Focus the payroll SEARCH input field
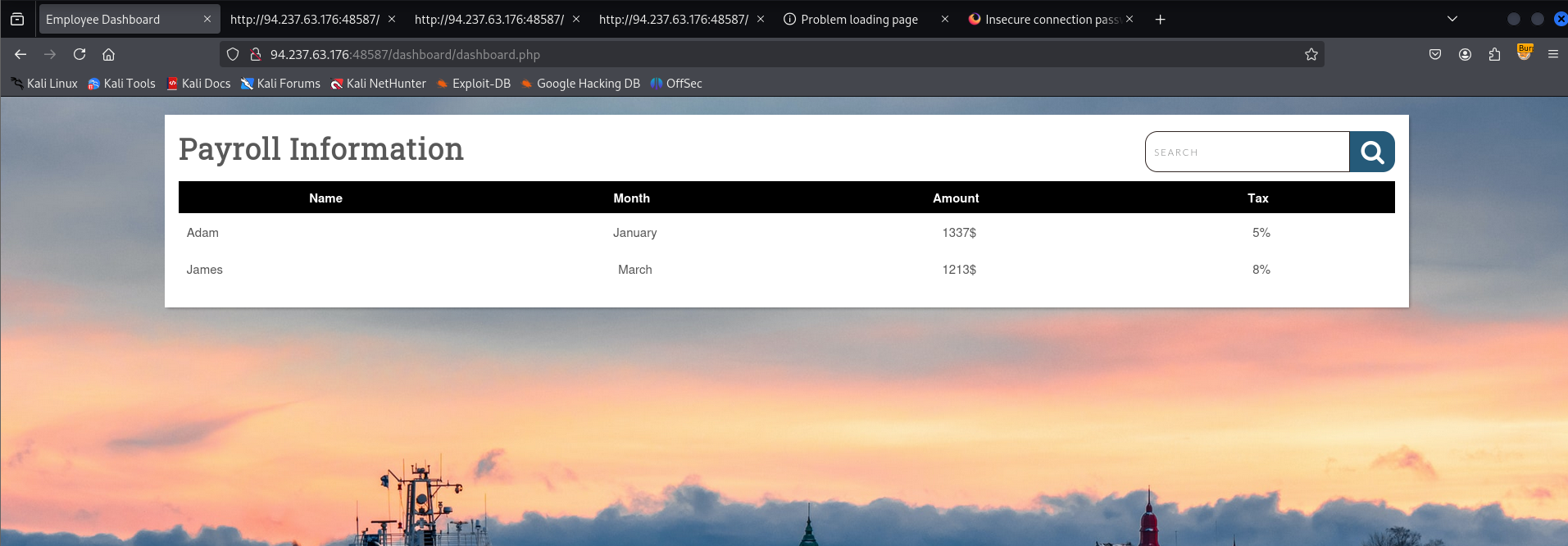Screen dimensions: 1568x546 click(x=1247, y=152)
